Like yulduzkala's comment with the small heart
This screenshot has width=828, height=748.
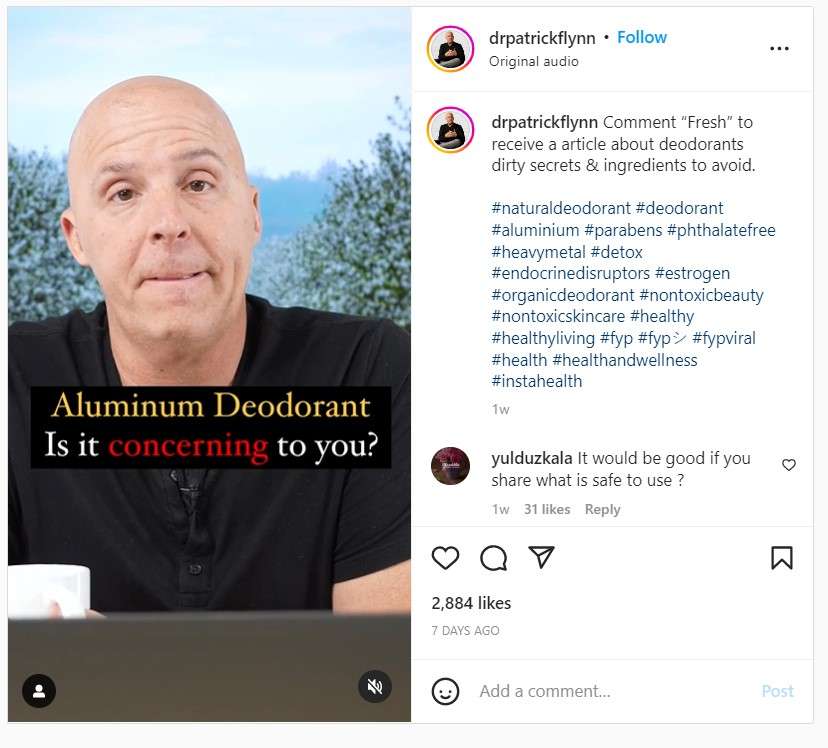(x=789, y=465)
